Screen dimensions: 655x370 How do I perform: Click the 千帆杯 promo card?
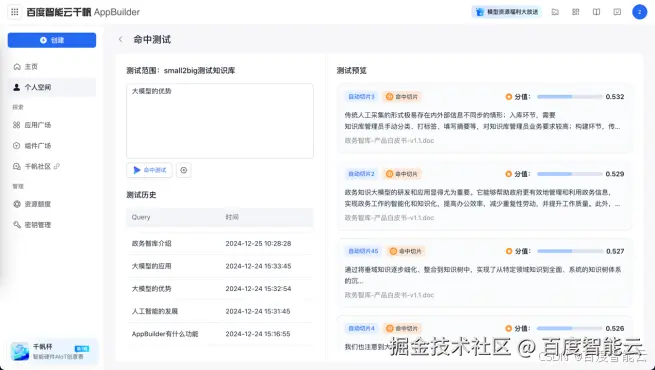[x=52, y=351]
